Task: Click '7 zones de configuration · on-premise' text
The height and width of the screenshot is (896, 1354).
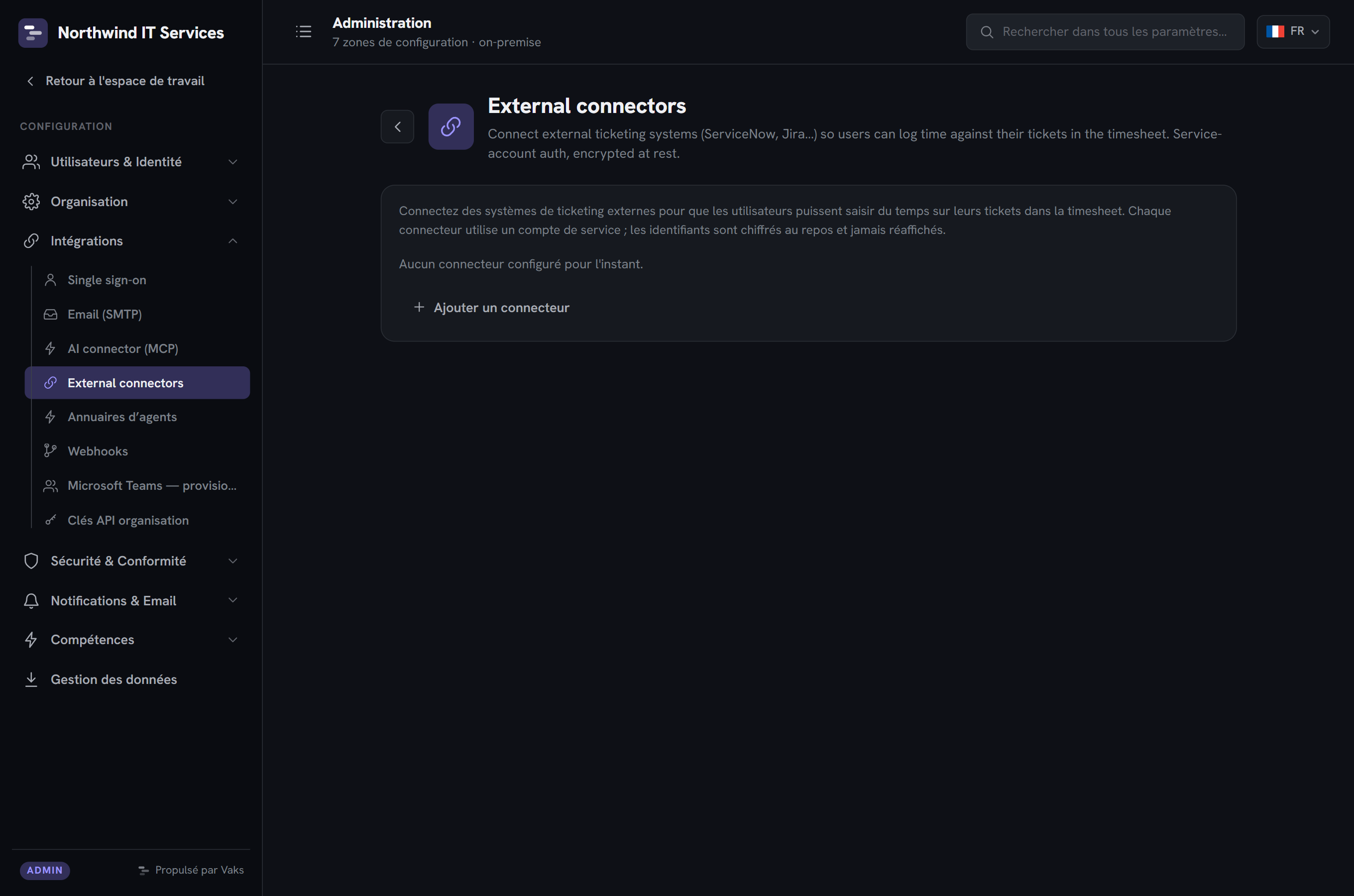Action: [437, 42]
